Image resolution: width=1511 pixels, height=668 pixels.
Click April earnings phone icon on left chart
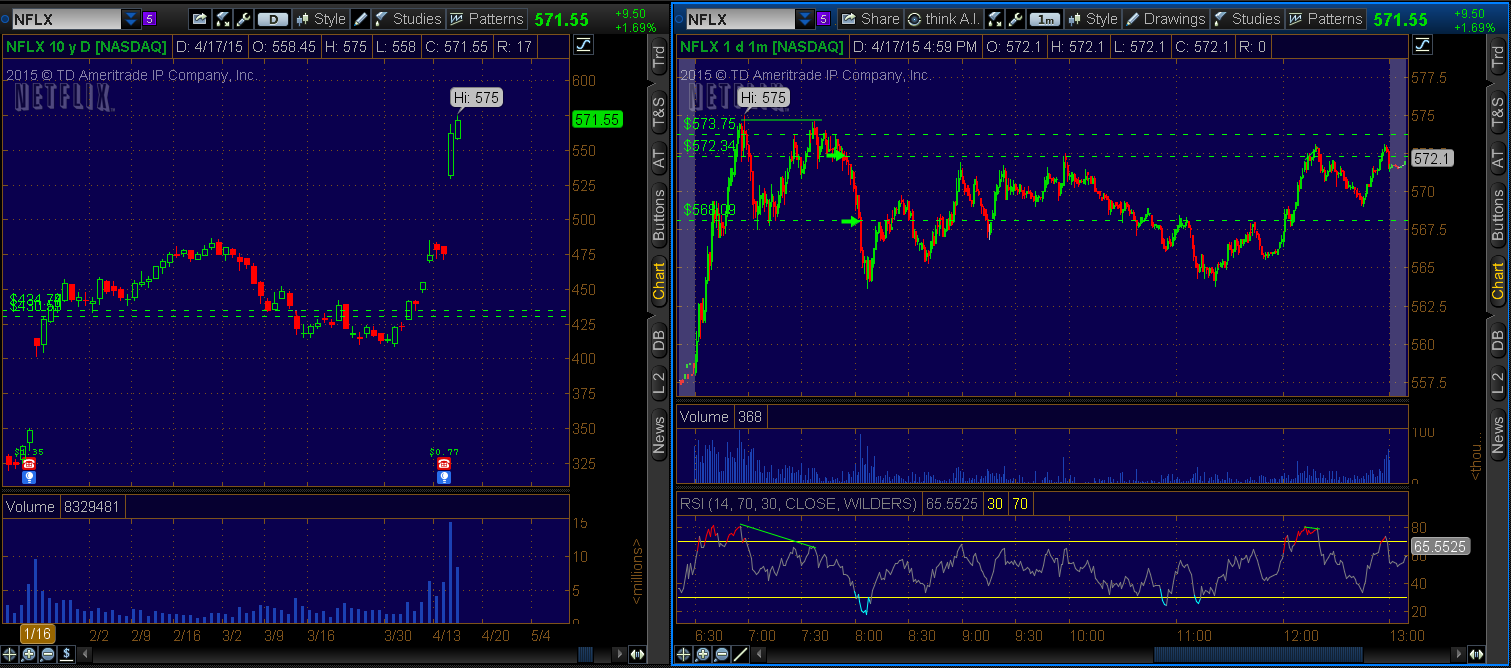pos(444,464)
